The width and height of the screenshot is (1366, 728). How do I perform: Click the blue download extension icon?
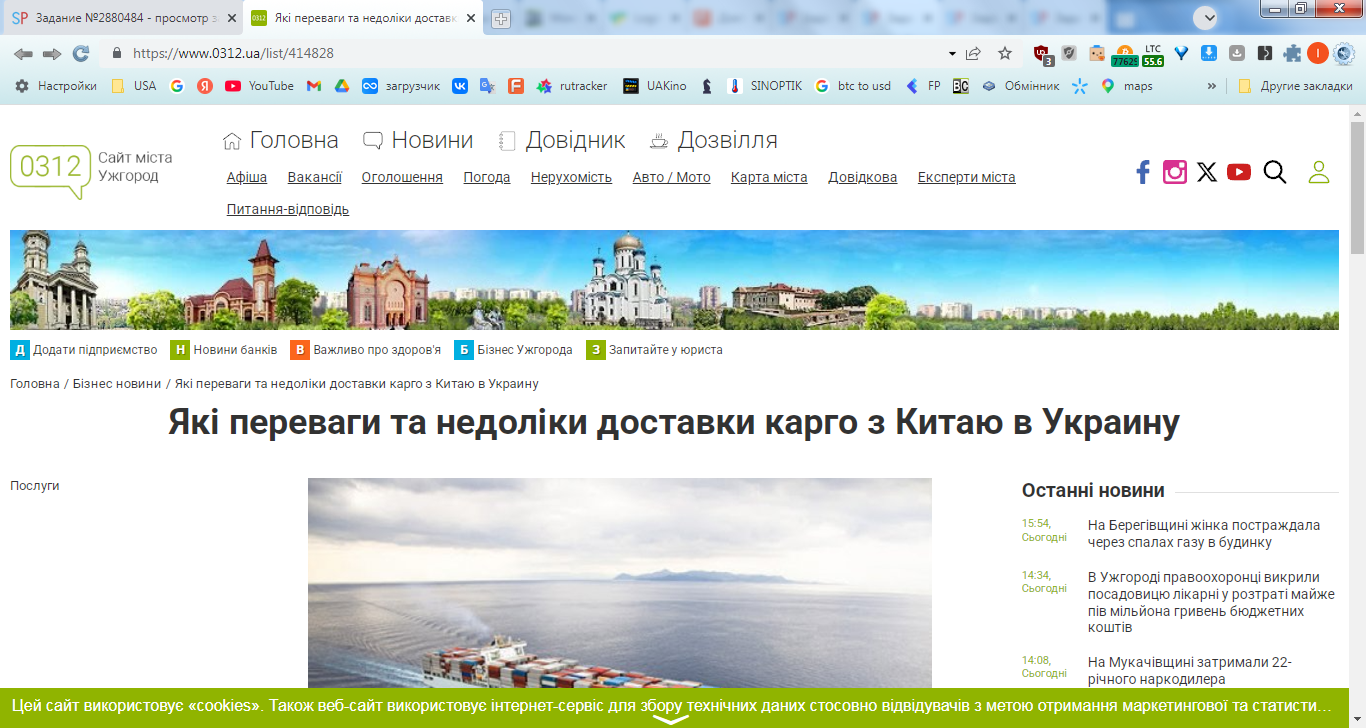(1209, 54)
